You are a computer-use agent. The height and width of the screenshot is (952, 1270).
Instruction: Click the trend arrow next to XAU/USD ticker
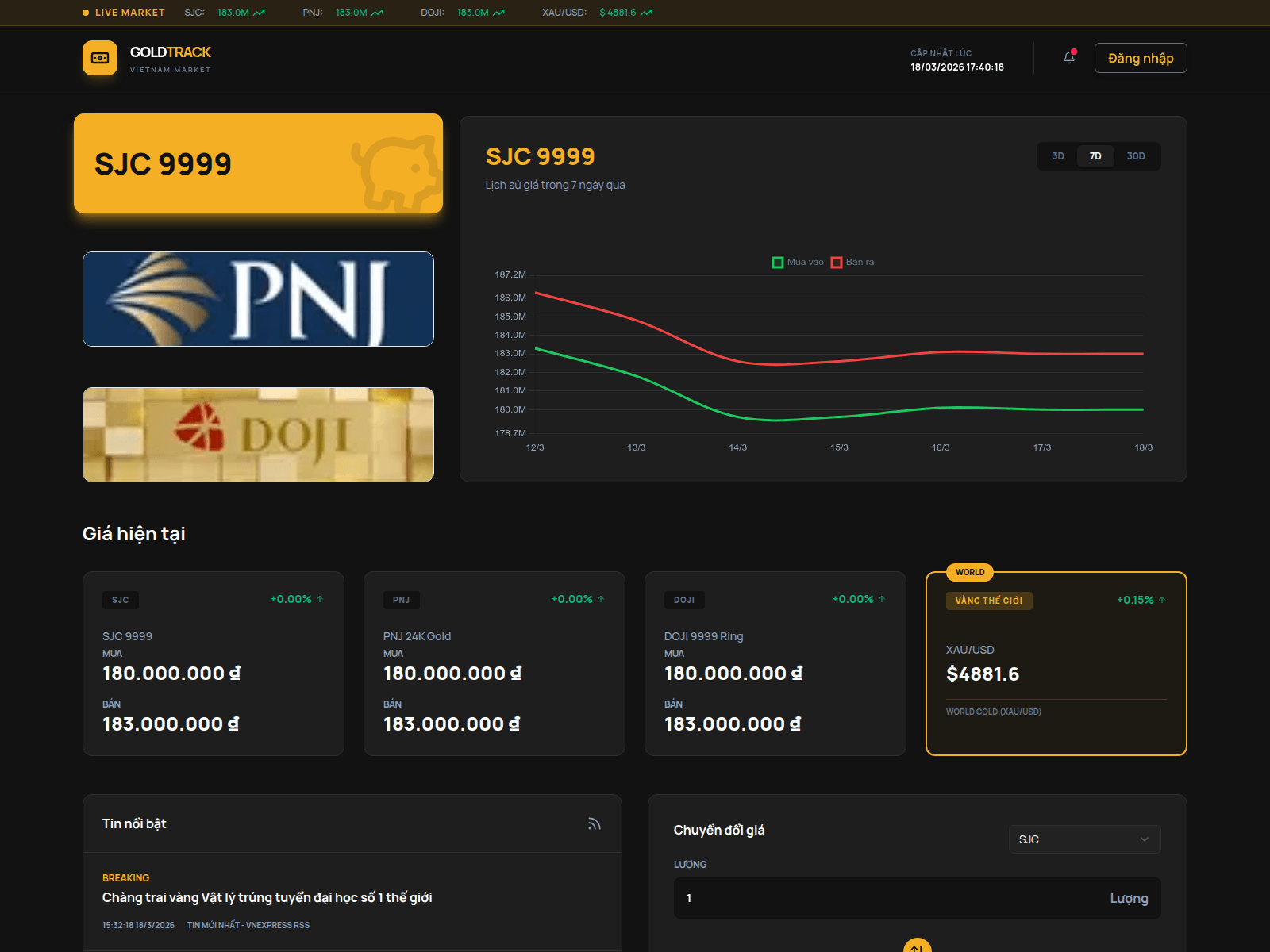(647, 13)
